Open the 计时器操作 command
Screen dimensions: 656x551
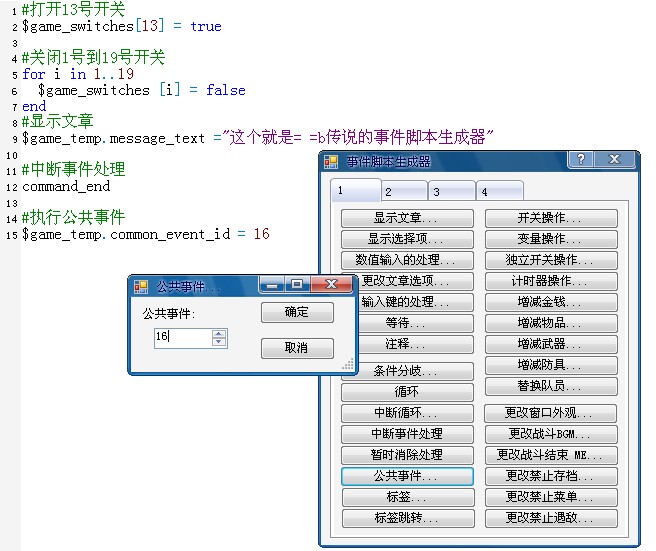[551, 281]
